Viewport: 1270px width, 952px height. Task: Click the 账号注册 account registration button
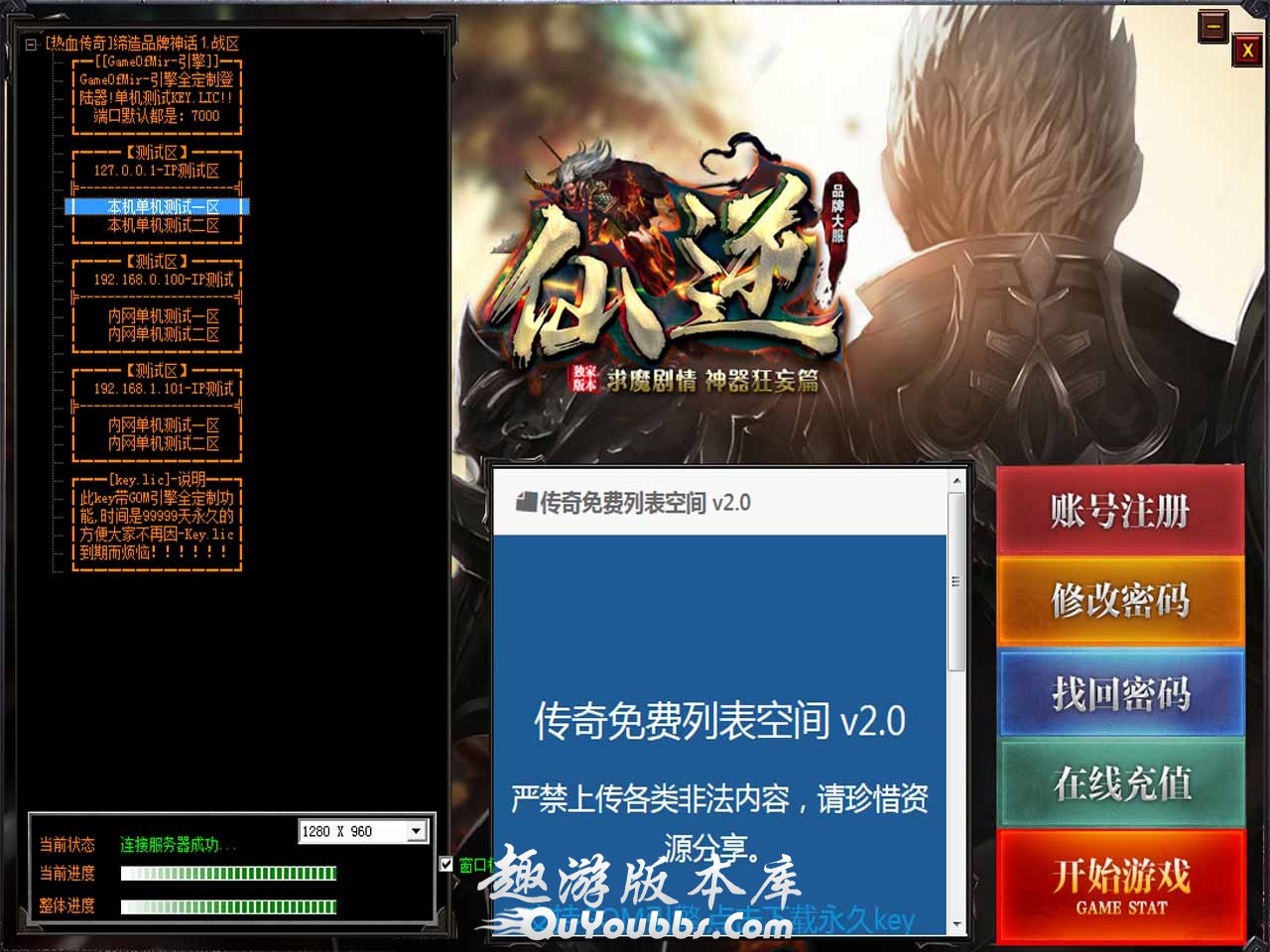click(x=1120, y=512)
